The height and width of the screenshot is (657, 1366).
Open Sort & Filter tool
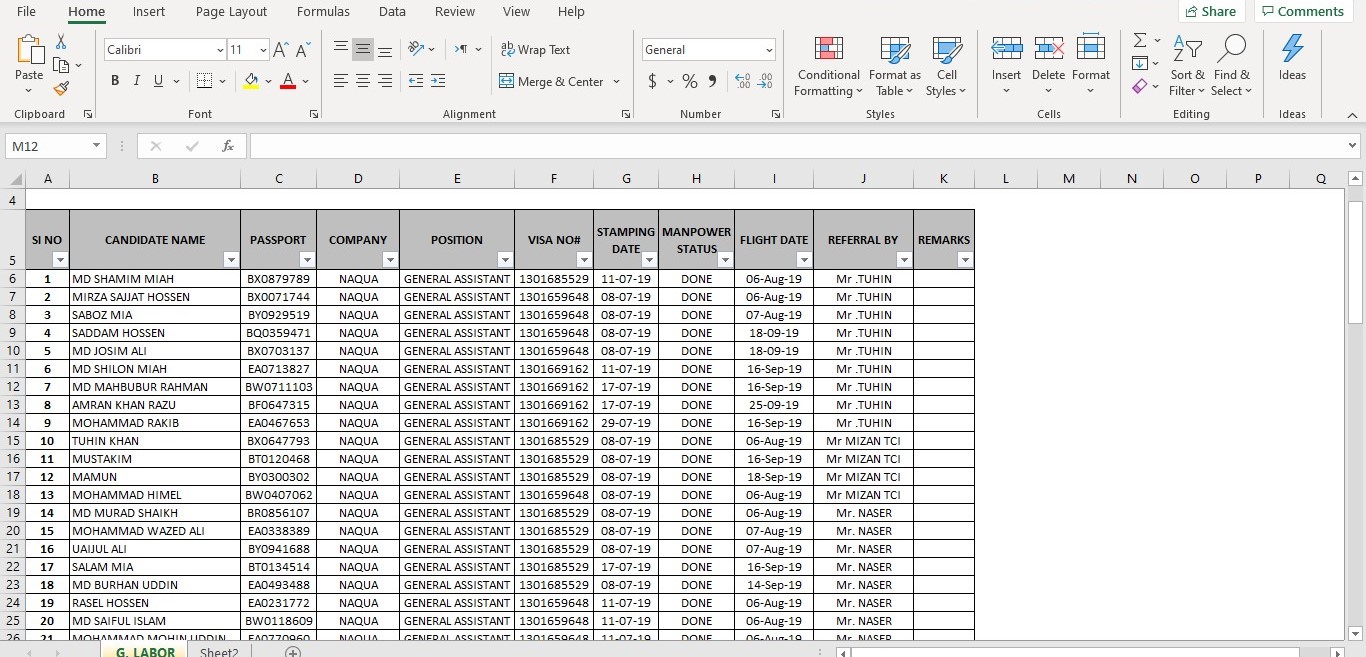click(x=1187, y=66)
